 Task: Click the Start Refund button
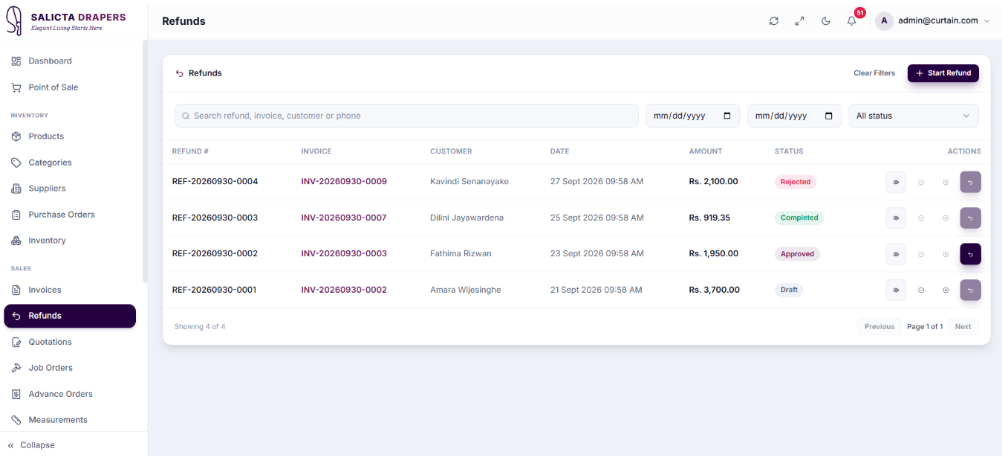pos(943,73)
